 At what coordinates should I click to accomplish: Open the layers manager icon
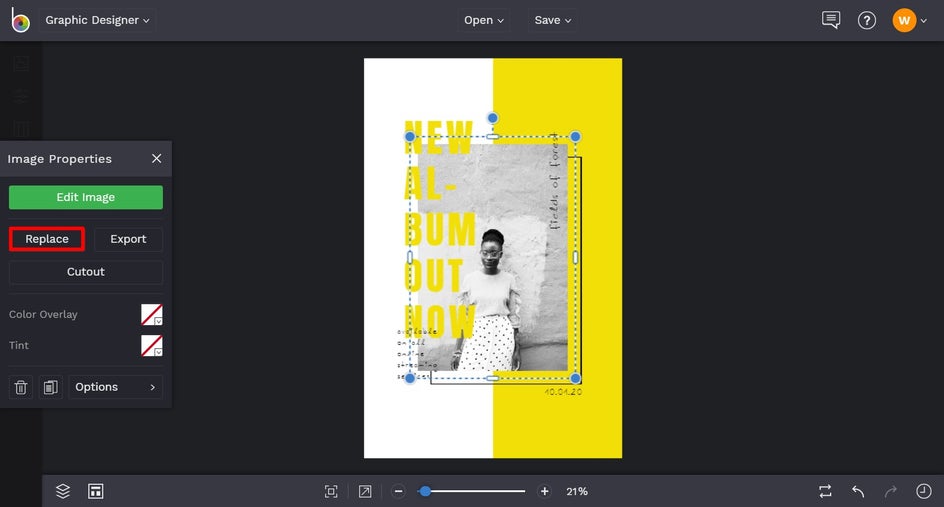63,491
